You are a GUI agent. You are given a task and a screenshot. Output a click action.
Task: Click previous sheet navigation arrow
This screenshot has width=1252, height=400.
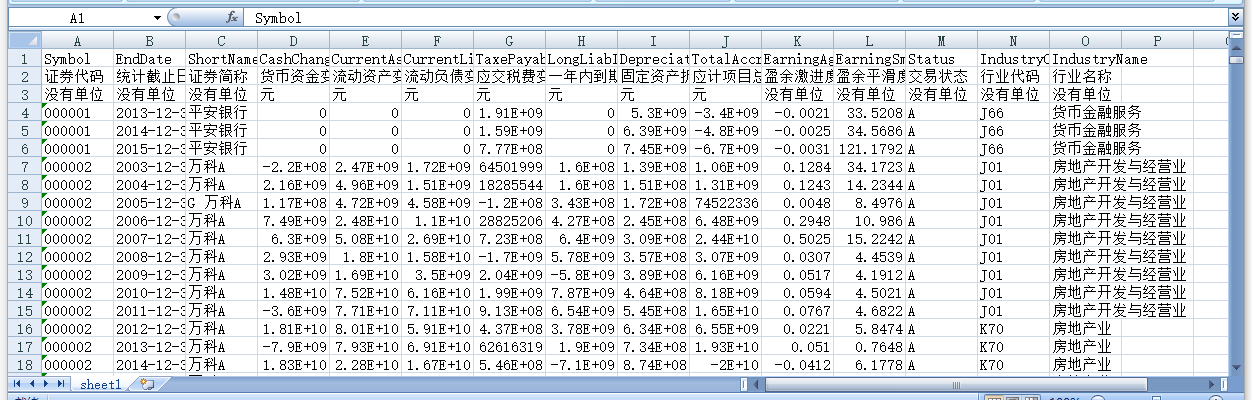click(31, 384)
